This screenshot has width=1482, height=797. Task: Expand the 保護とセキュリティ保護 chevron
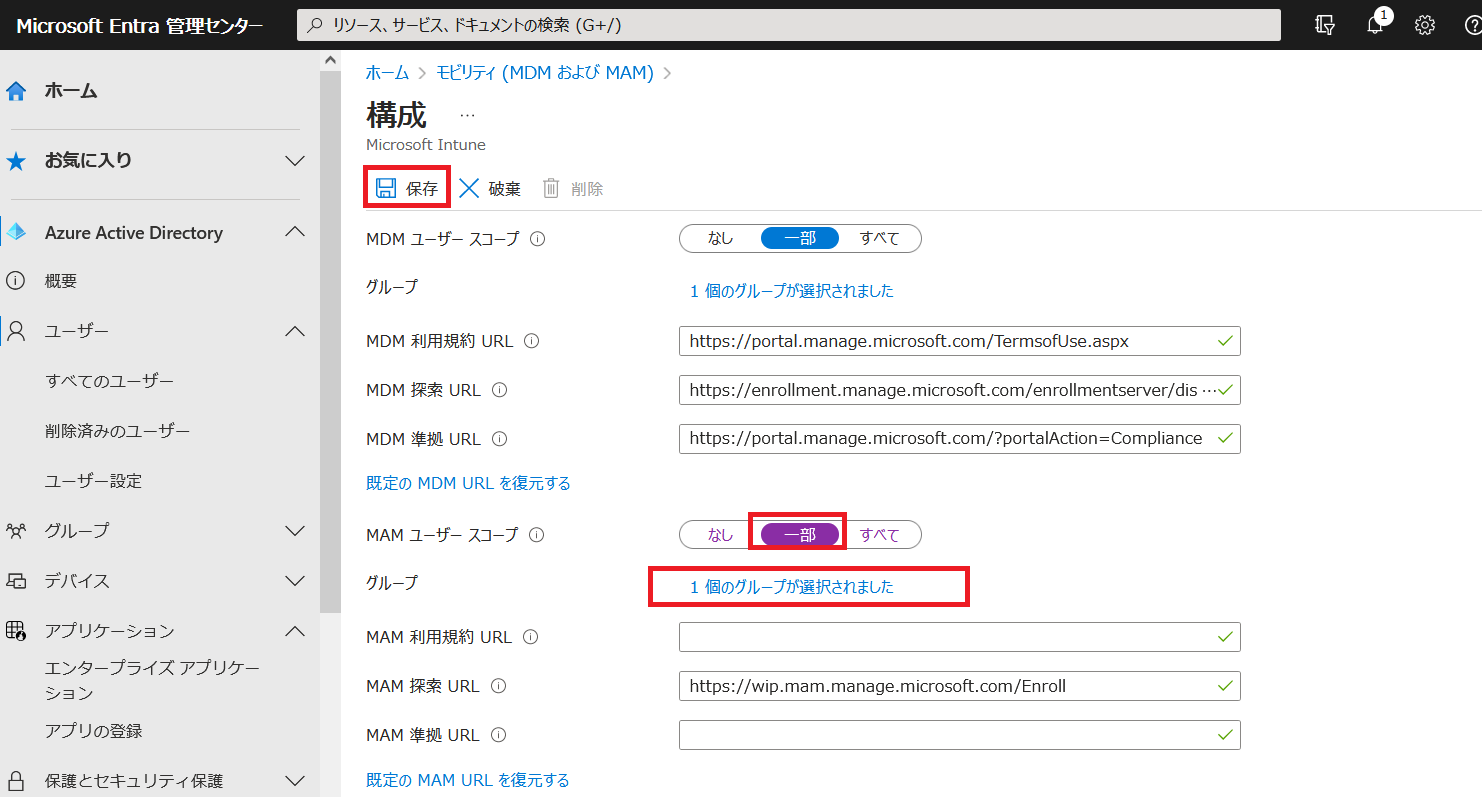295,781
